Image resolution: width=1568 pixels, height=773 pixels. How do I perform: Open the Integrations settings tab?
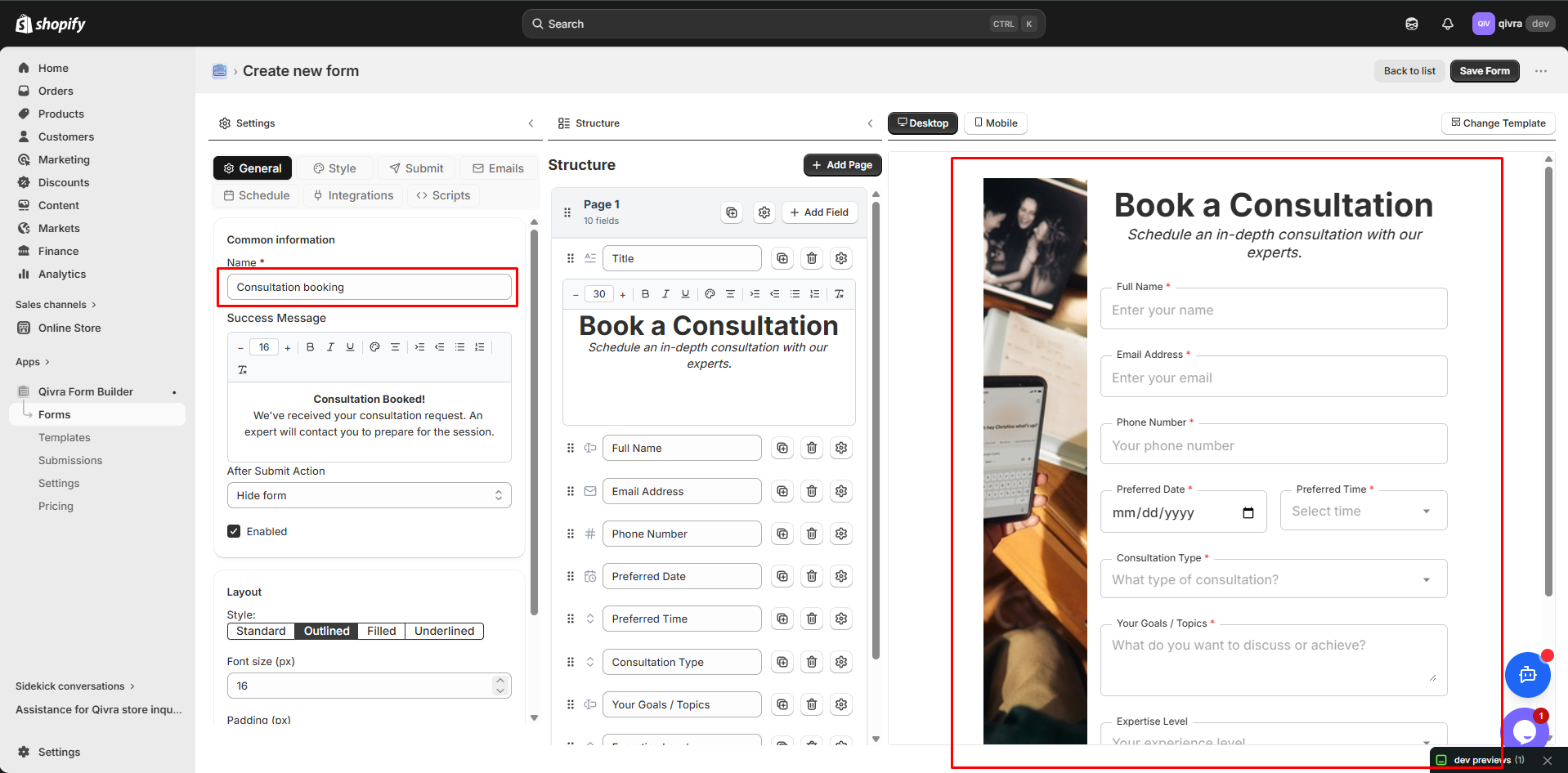pos(353,195)
